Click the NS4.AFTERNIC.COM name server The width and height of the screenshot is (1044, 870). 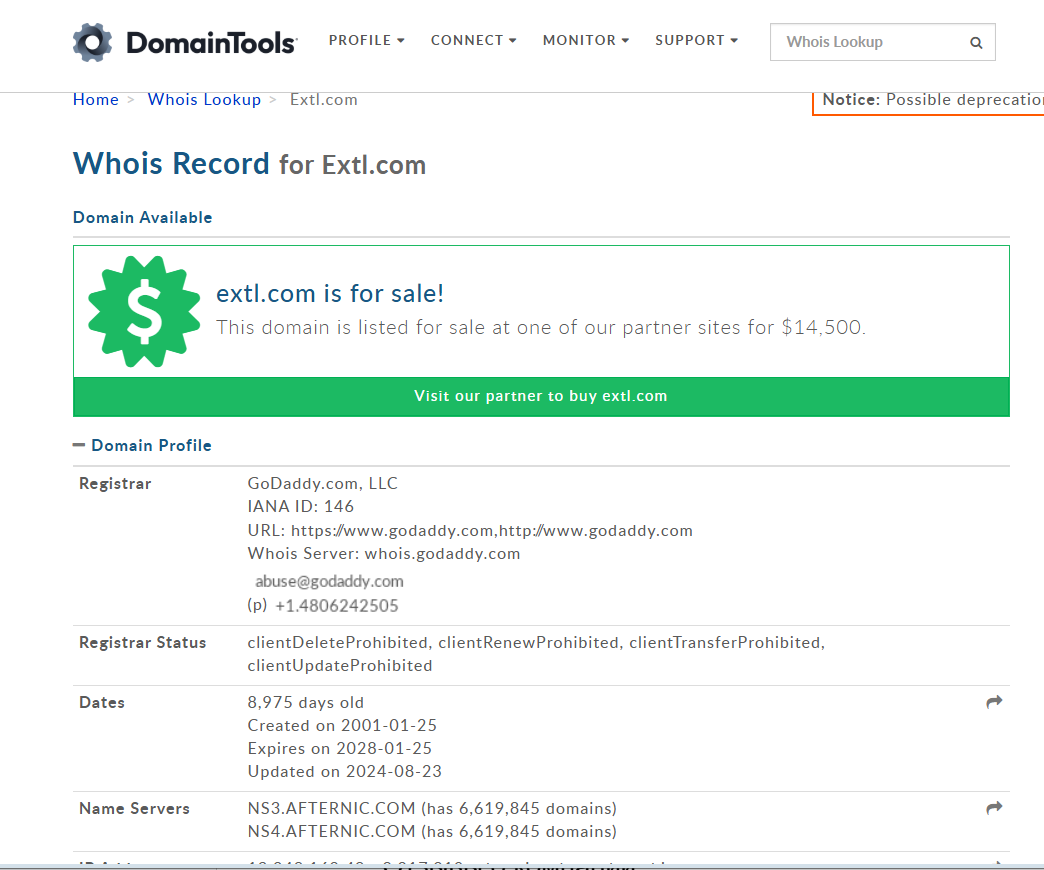tap(331, 831)
